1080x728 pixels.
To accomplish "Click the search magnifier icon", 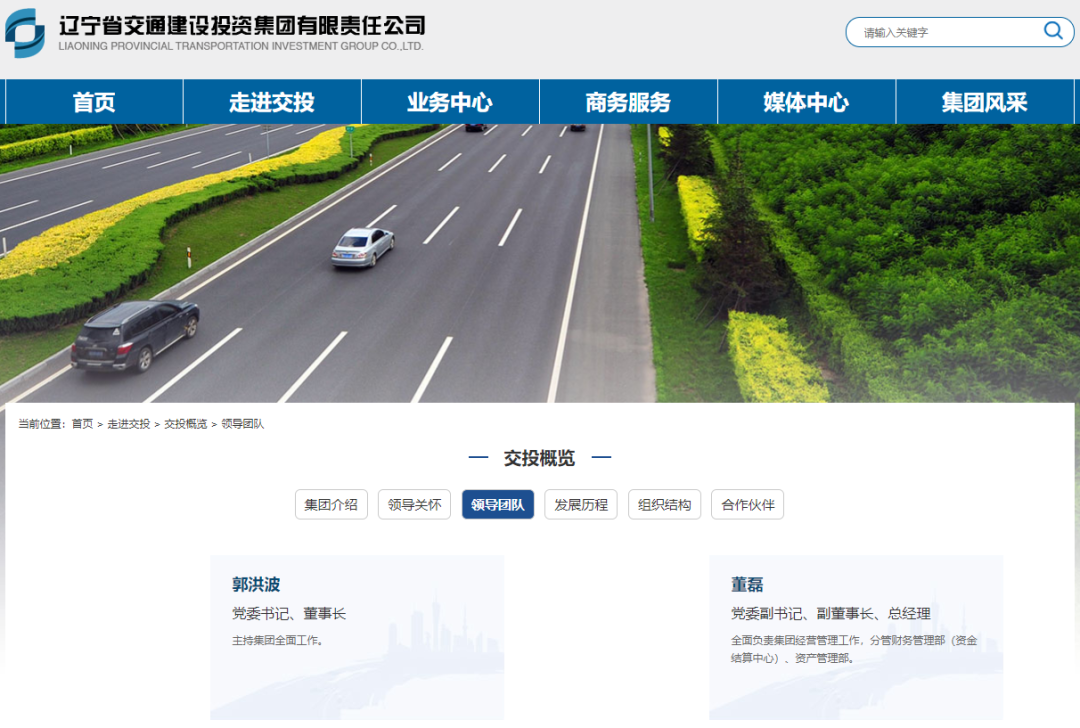I will point(1053,30).
